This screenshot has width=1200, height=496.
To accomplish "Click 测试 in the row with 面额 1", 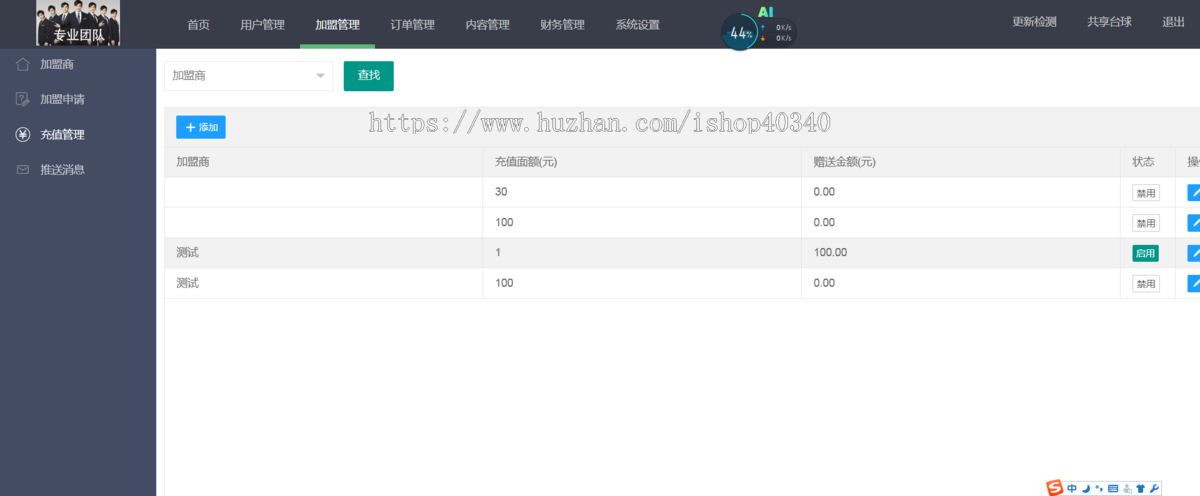I will [x=187, y=253].
